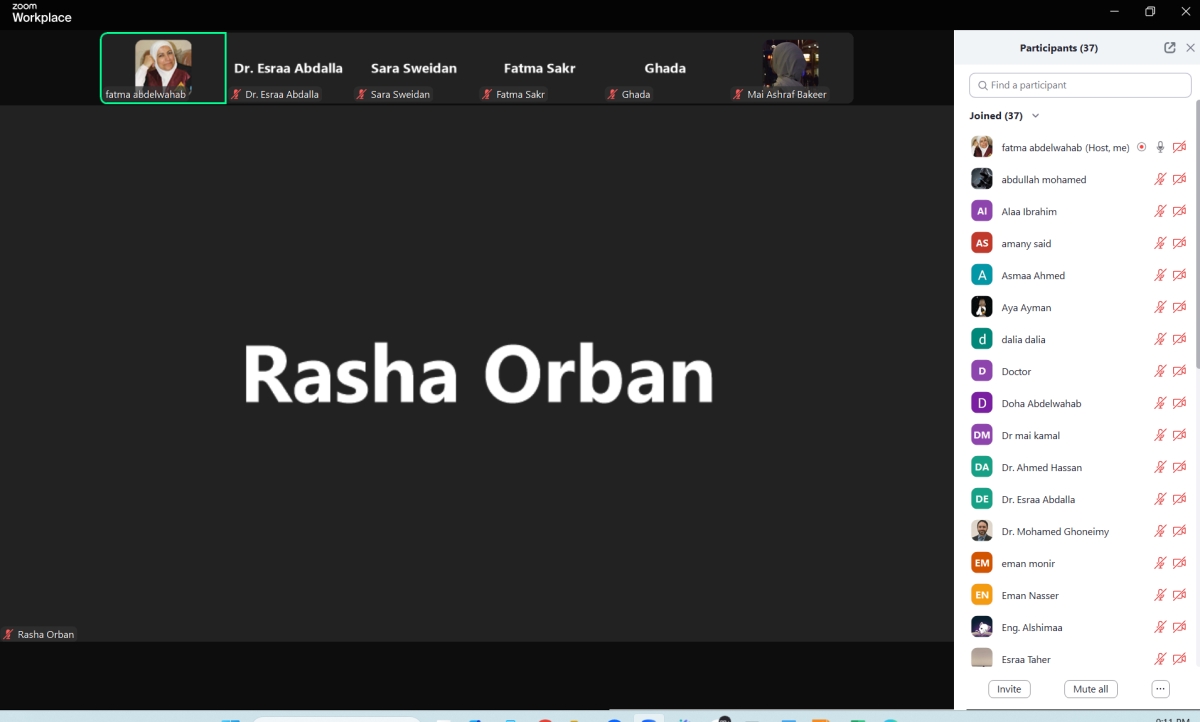Image resolution: width=1200 pixels, height=722 pixels.
Task: Select Eman Nasser from the participants list
Action: coord(1030,595)
